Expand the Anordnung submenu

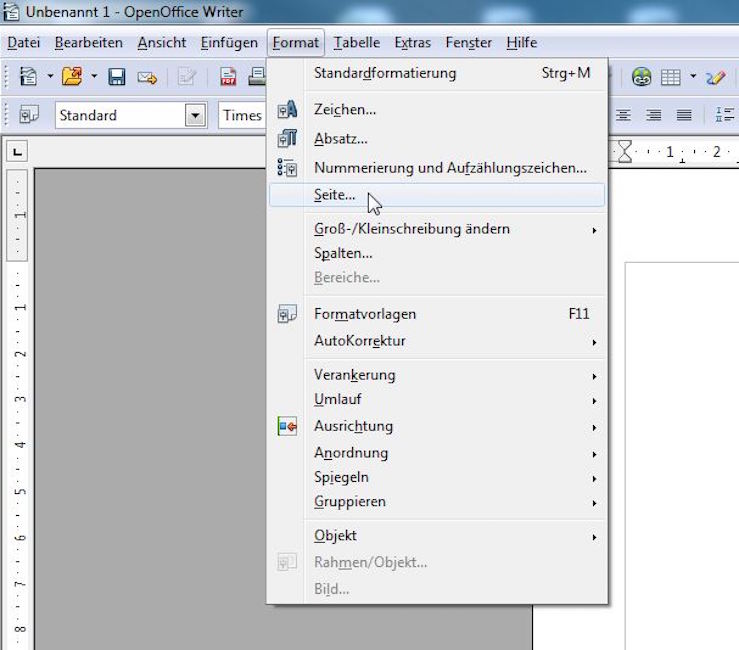(x=437, y=453)
